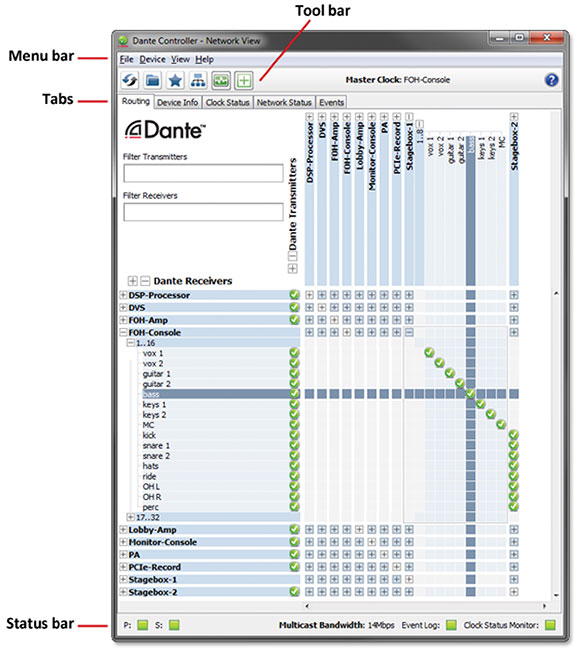This screenshot has width=580, height=654.
Task: Click the Dante Controller title bar app icon
Action: click(123, 41)
